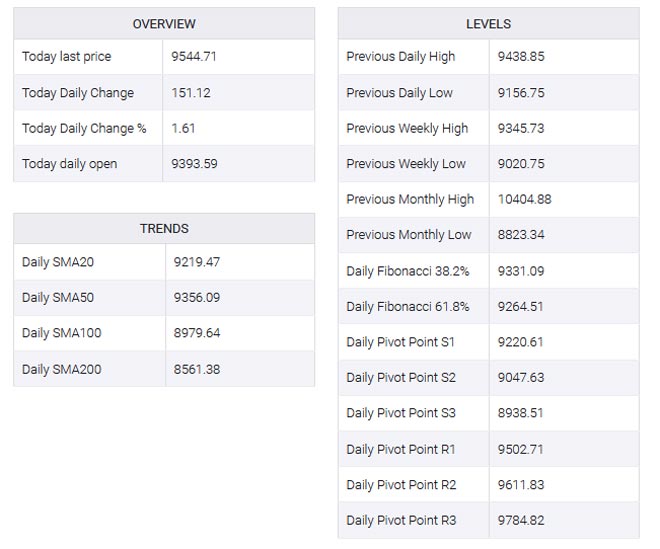Click the Previous Daily High label

point(400,57)
